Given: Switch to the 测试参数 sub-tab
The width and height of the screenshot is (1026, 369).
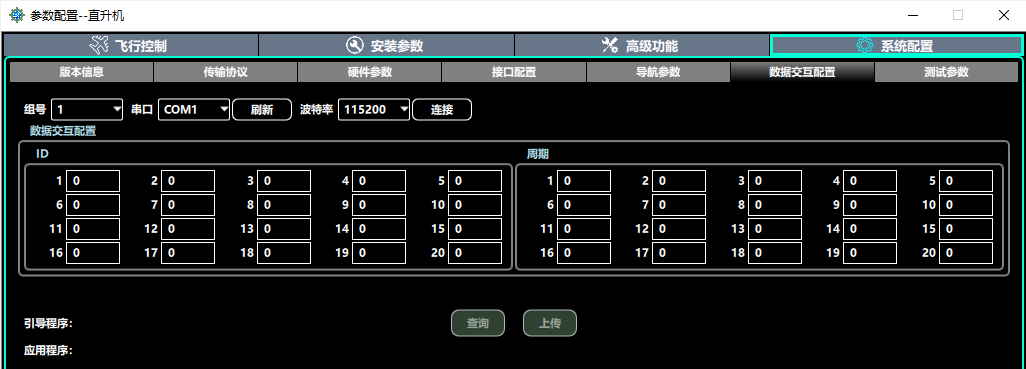Looking at the screenshot, I should tap(946, 72).
